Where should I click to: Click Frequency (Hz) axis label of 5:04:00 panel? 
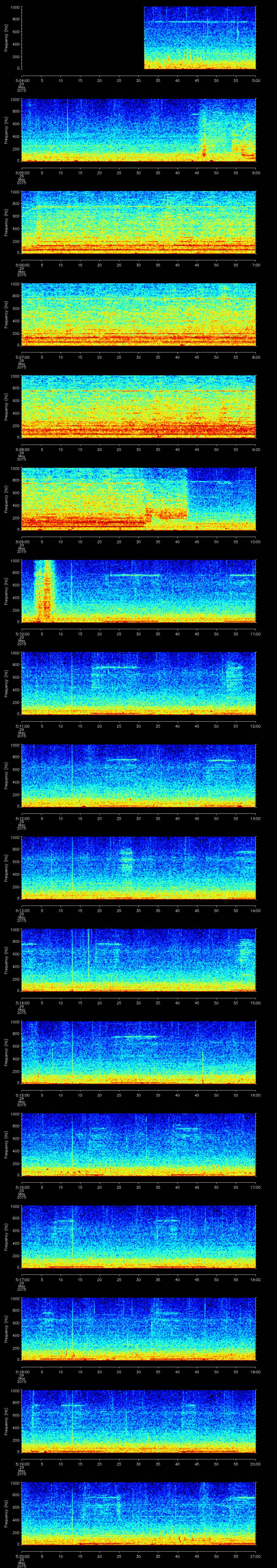6,38
